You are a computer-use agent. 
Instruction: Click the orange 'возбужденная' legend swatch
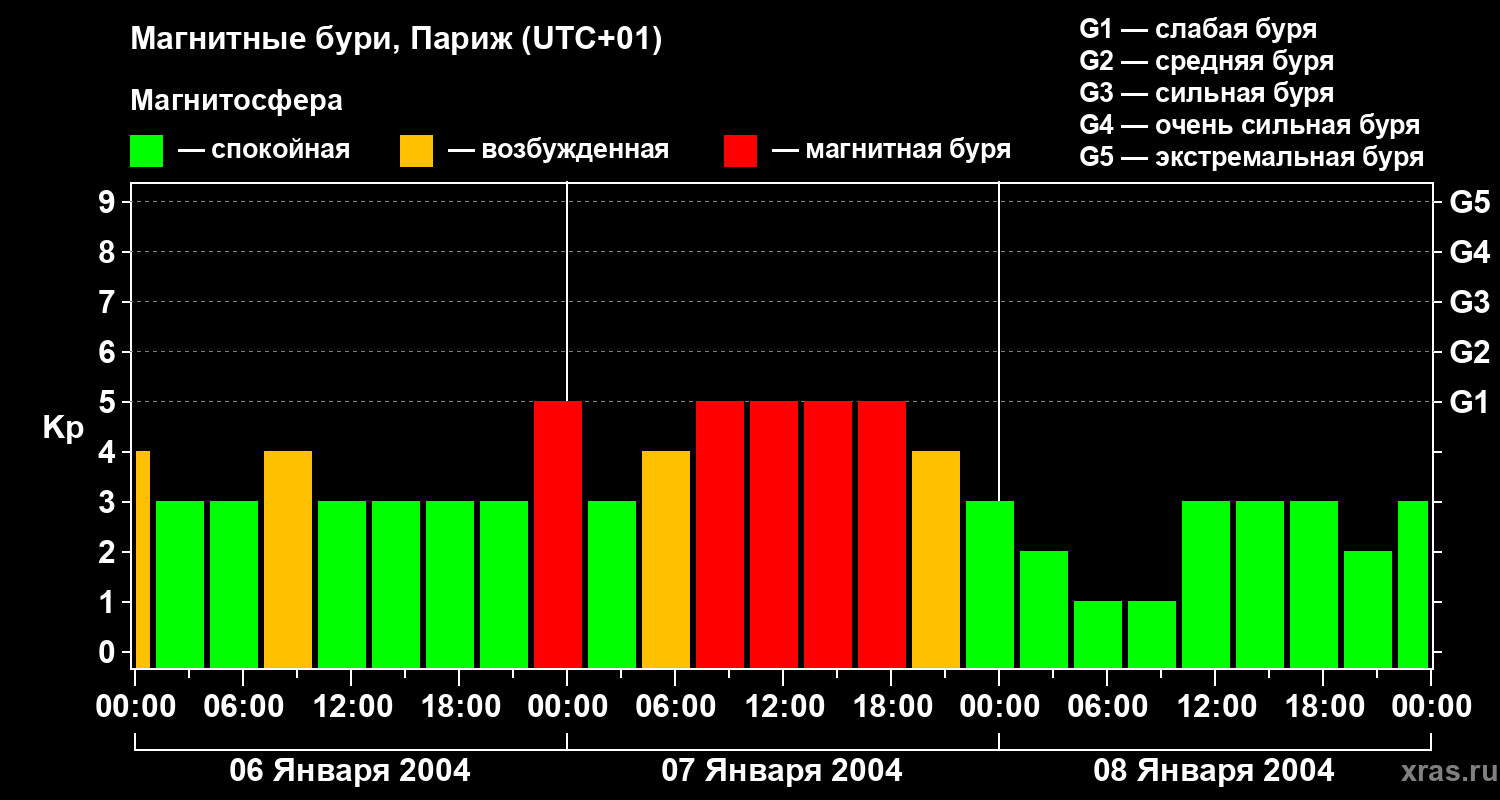[x=416, y=151]
